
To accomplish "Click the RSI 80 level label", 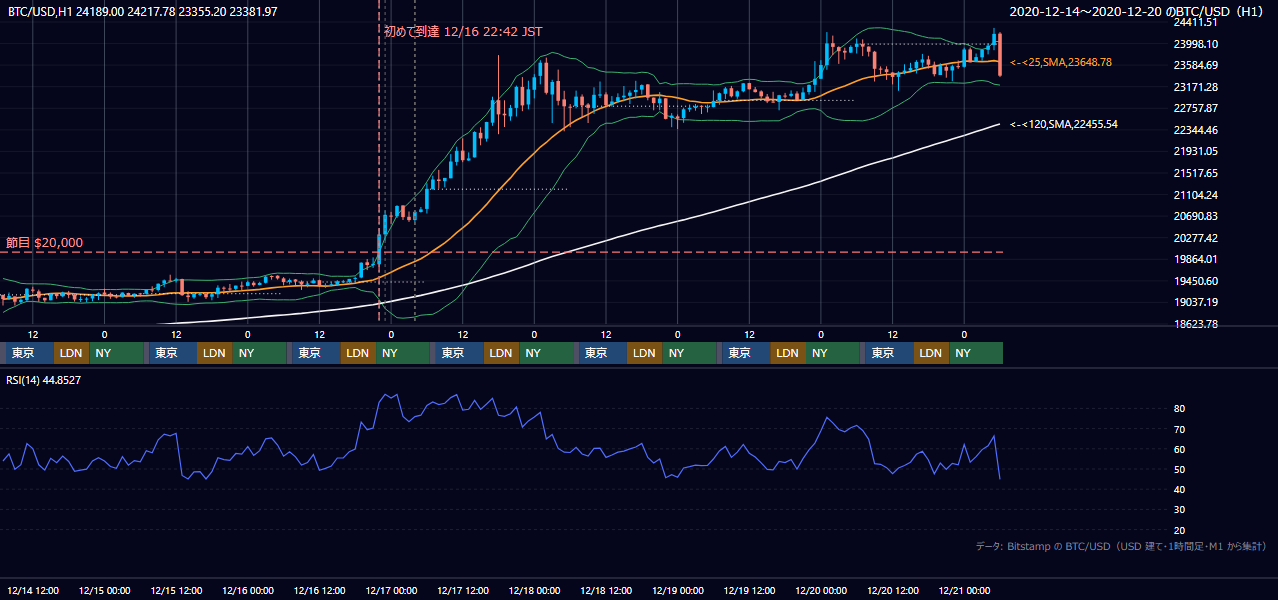I will [x=1179, y=409].
